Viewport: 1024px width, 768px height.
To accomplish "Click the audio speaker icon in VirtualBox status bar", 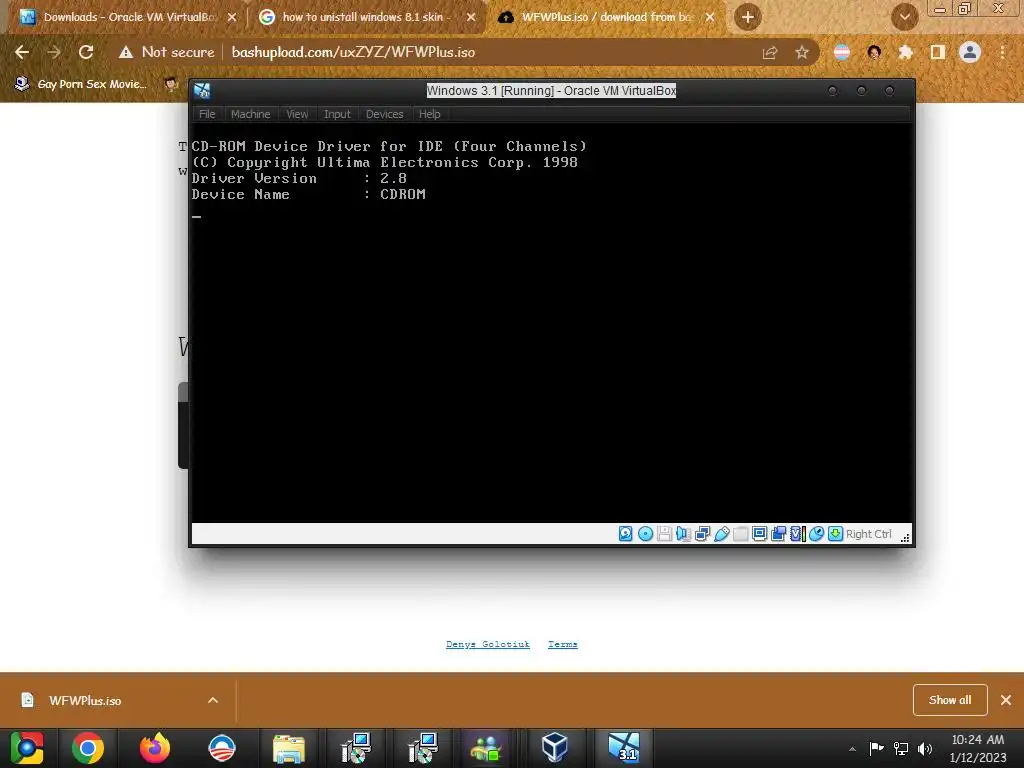I will [x=683, y=534].
